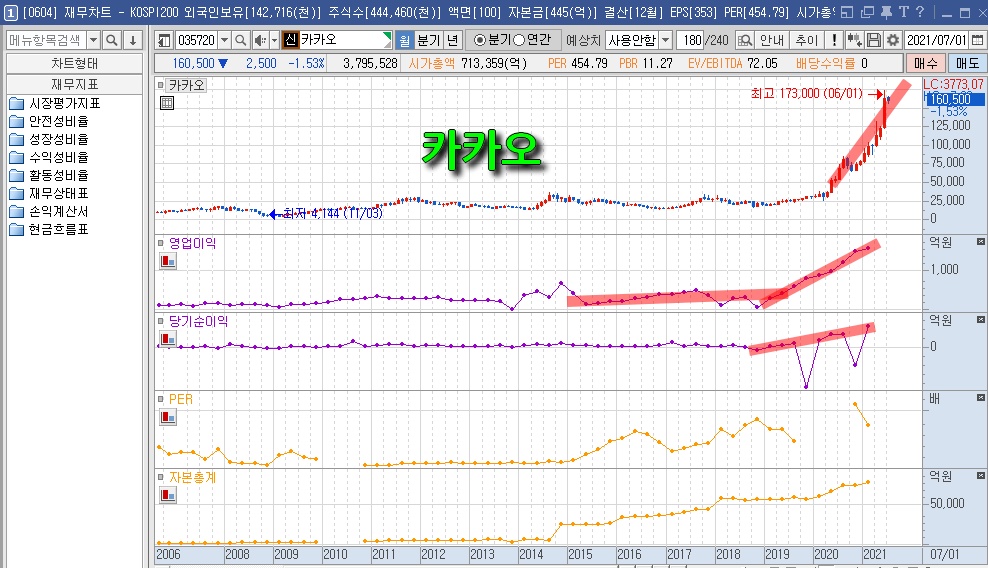Click the 당기순이익 panel bar chart icon
This screenshot has width=988, height=568.
168,339
